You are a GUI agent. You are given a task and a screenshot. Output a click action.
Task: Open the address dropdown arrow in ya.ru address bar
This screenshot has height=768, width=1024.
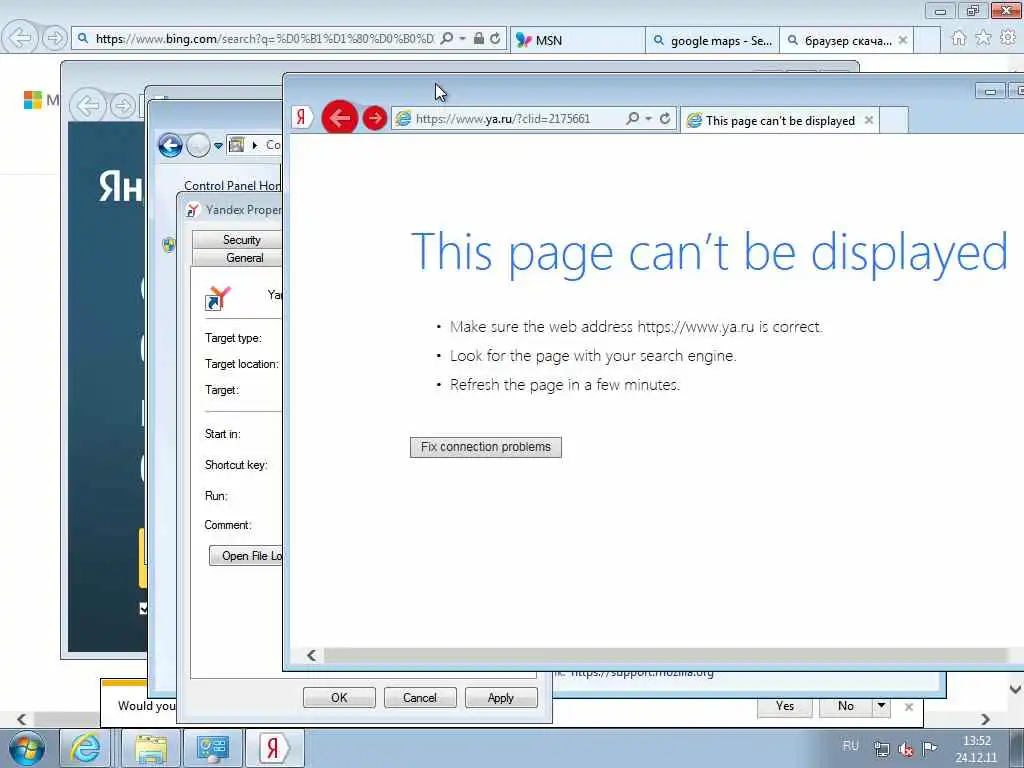click(648, 118)
